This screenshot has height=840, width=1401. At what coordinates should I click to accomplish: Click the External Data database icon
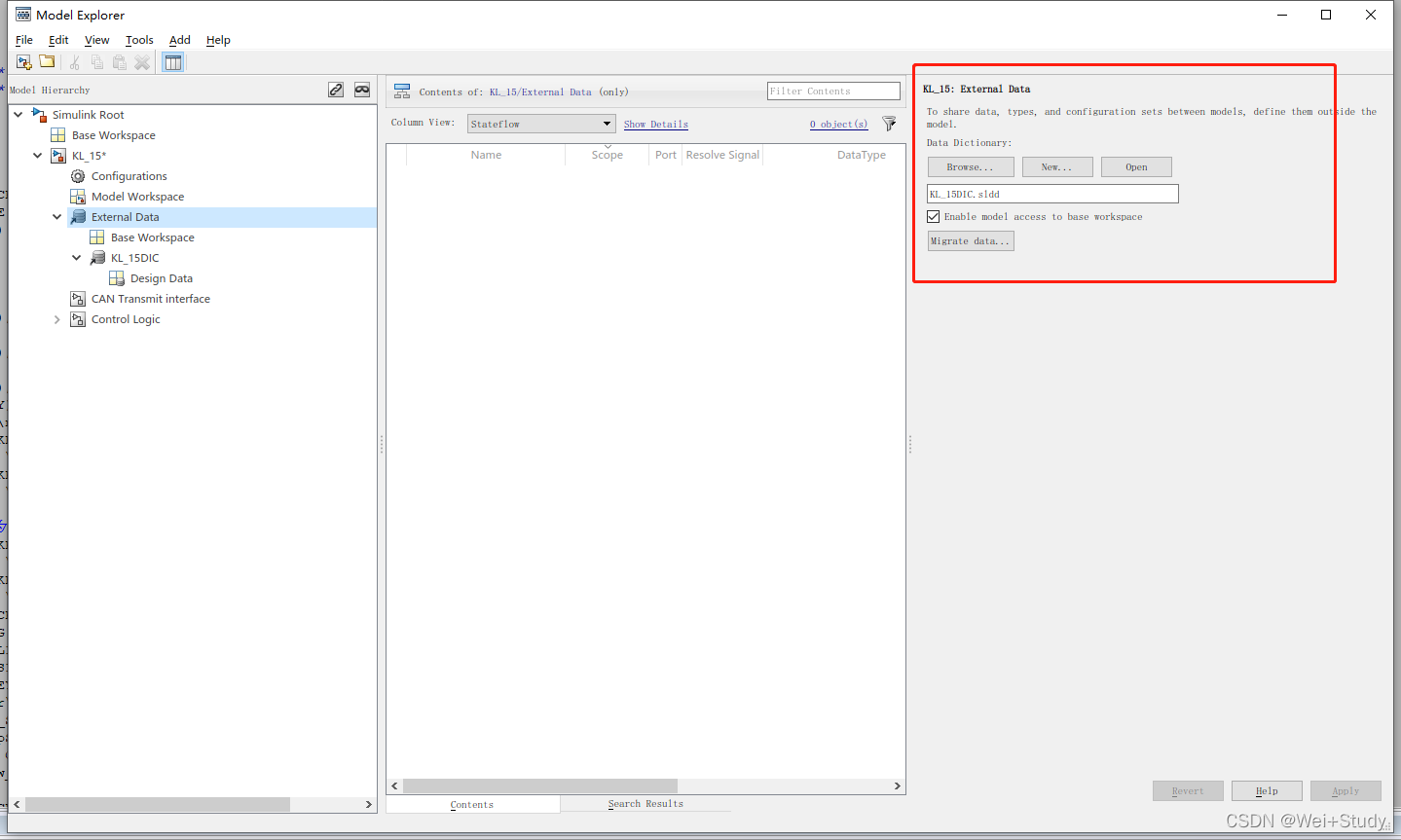point(78,217)
